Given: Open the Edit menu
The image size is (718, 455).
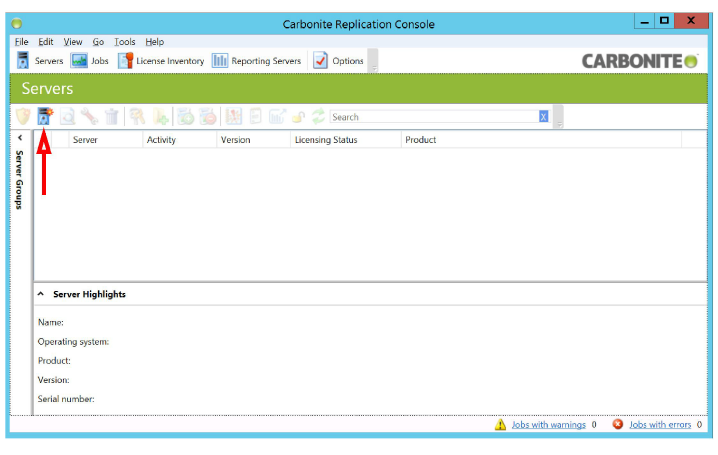Looking at the screenshot, I should [45, 42].
